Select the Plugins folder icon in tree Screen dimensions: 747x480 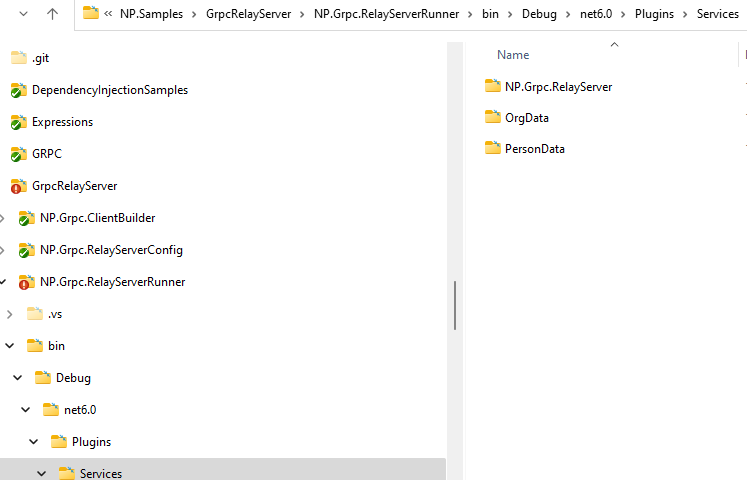point(59,441)
